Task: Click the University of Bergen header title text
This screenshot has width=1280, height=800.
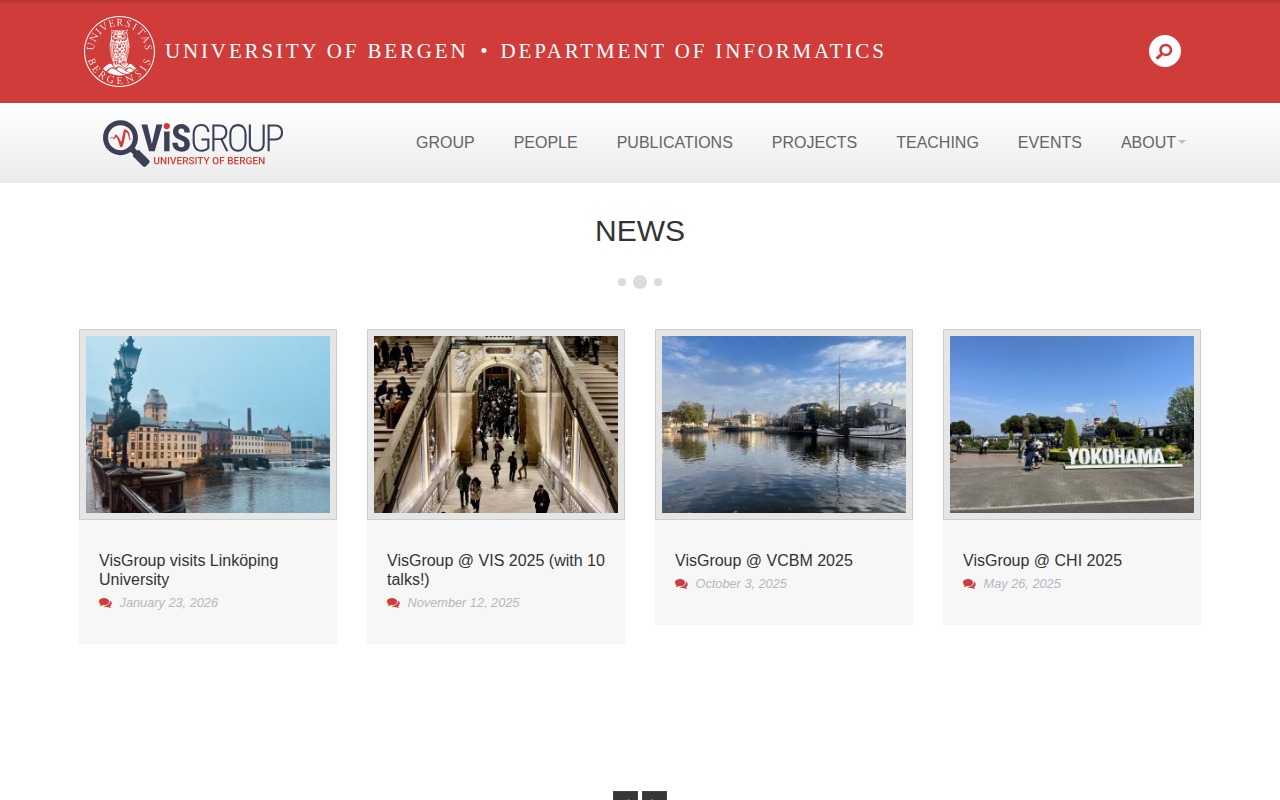Action: pos(525,51)
